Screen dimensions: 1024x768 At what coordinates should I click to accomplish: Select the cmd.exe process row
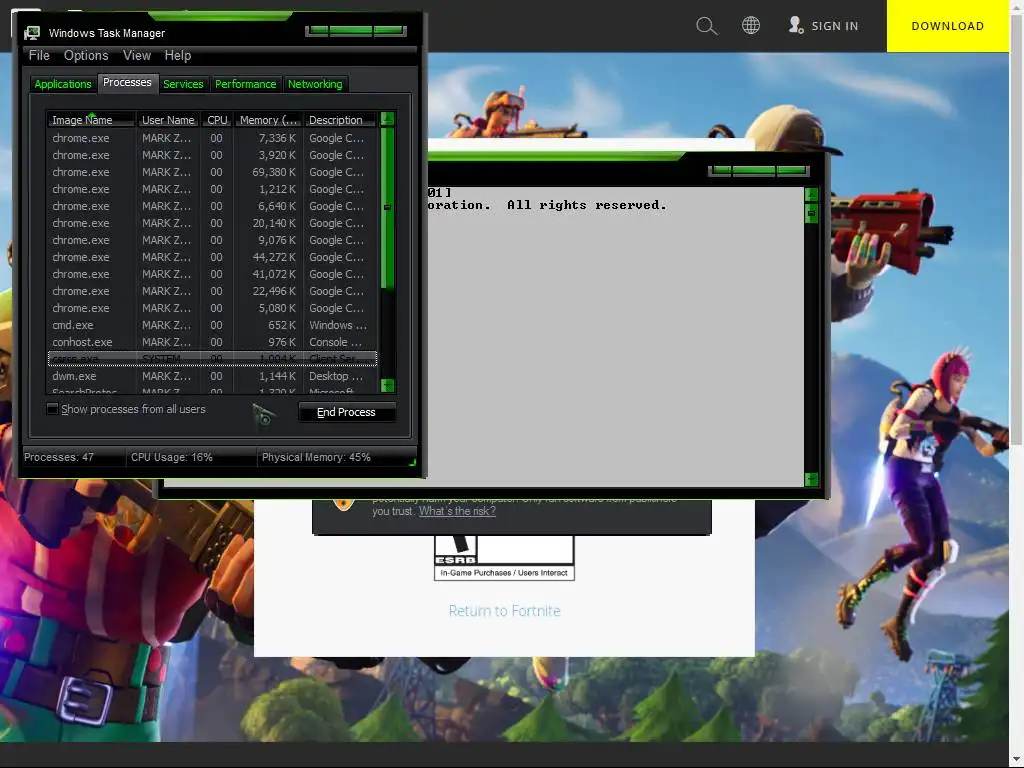pyautogui.click(x=212, y=325)
